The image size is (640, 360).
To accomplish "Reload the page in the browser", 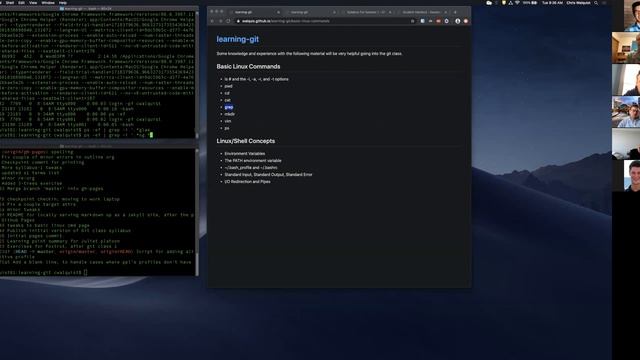I will [x=228, y=21].
